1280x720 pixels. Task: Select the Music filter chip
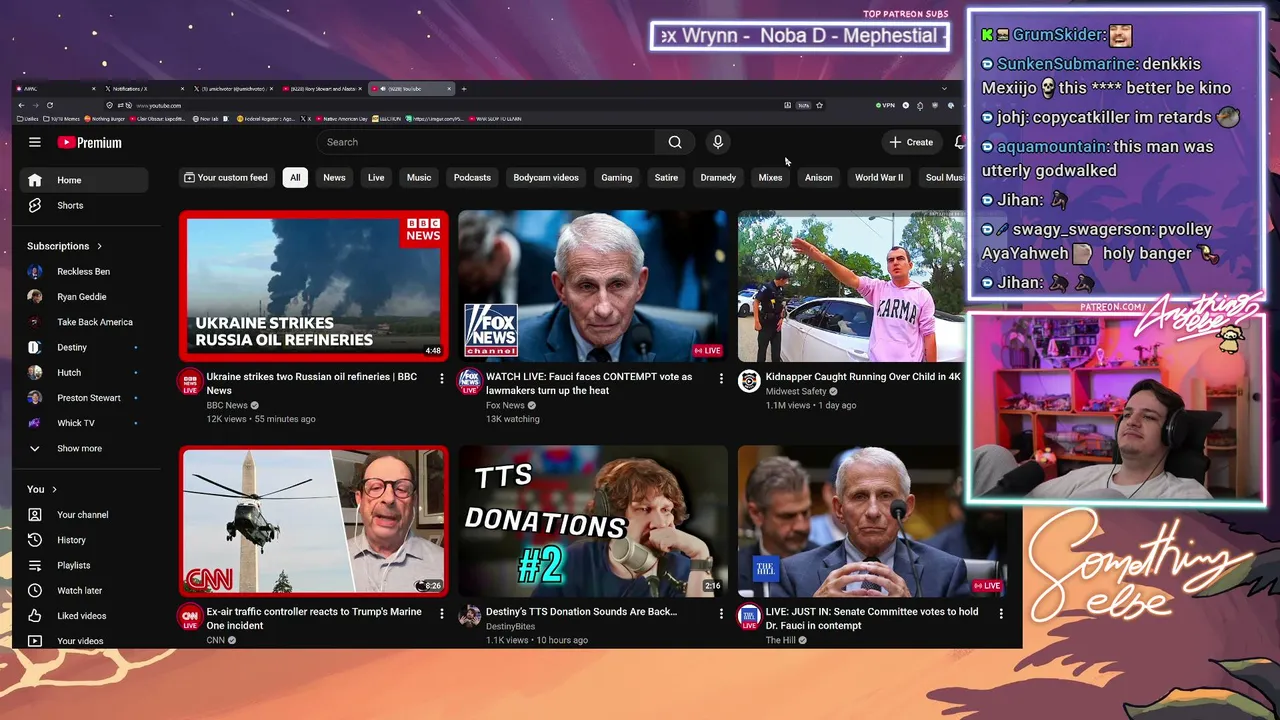[x=419, y=178]
